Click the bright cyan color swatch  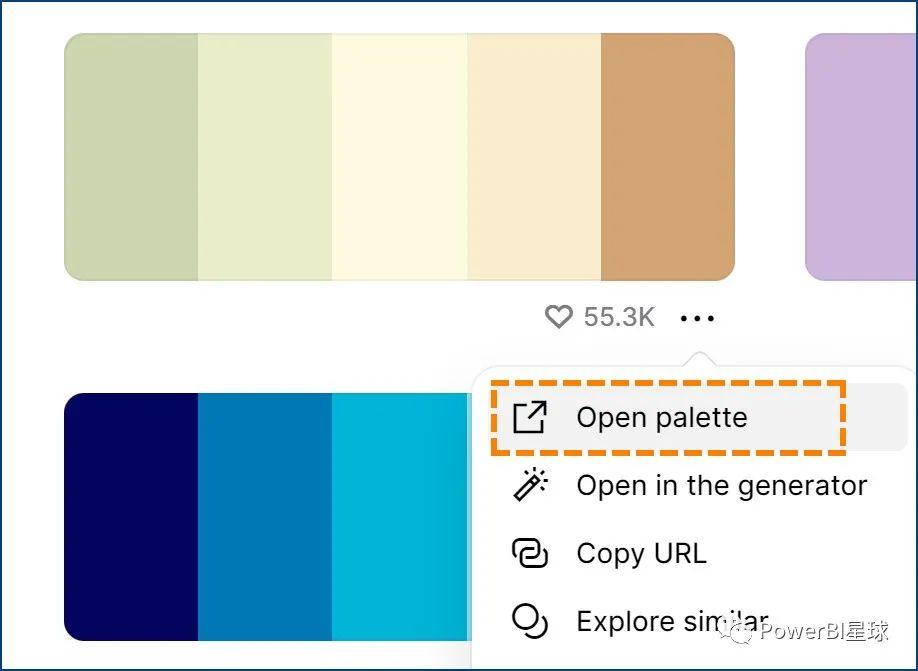point(399,516)
